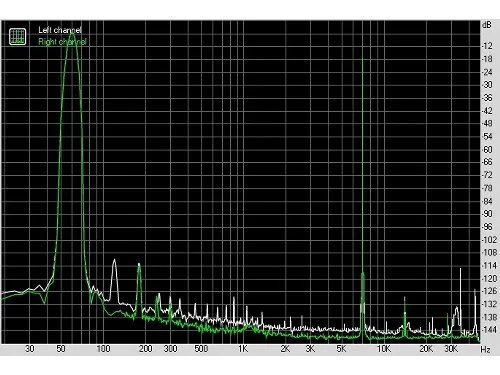Click the dB unit label on axis
The height and width of the screenshot is (375, 500).
(487, 25)
